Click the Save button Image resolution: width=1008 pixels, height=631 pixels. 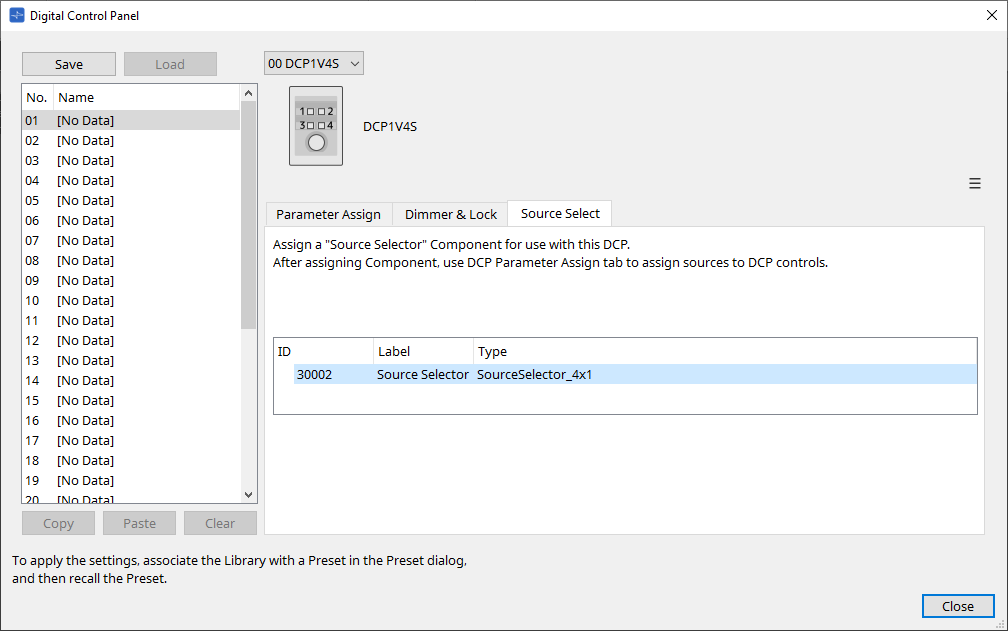click(68, 63)
